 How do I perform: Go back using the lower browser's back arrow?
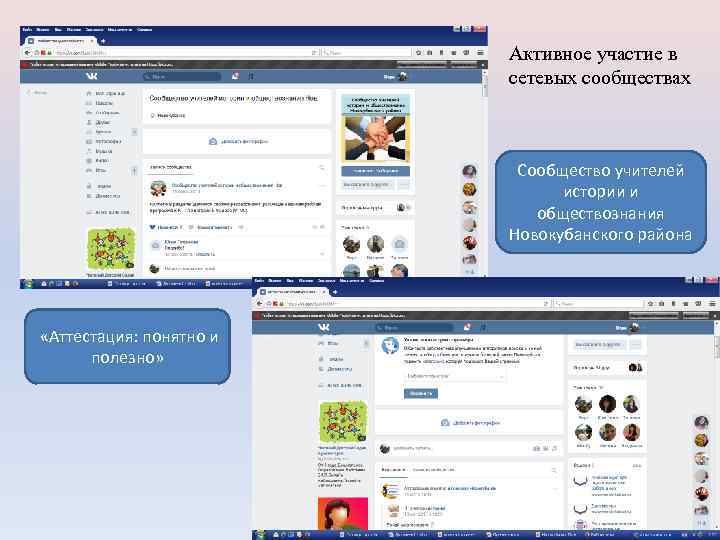[x=259, y=304]
